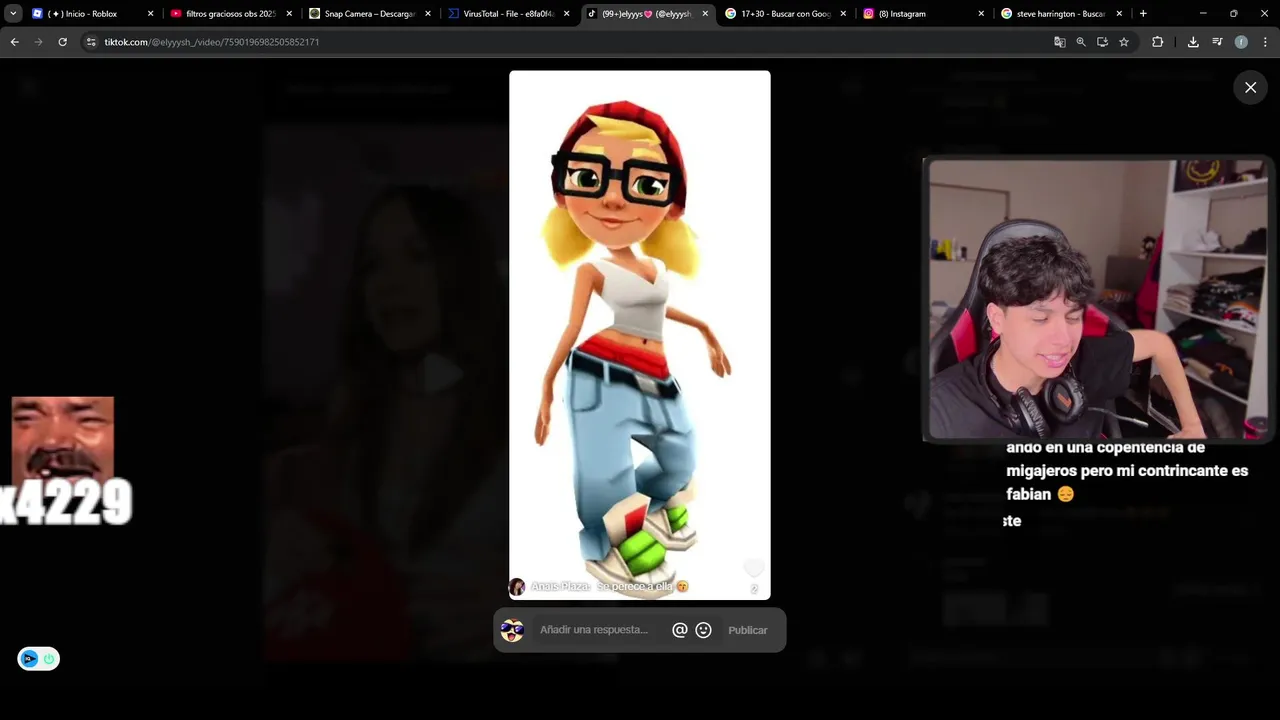
Task: Close the 17+30 Google search tab
Action: click(x=844, y=14)
